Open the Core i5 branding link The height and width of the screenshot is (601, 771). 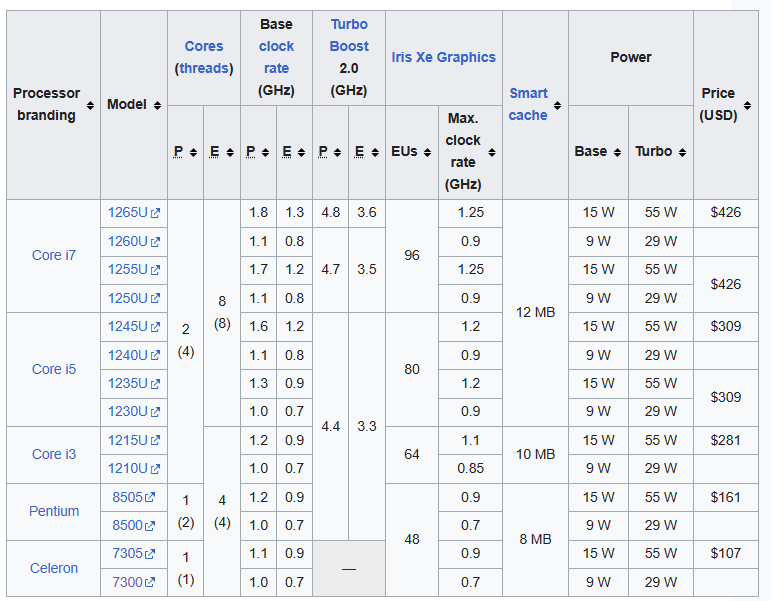point(54,369)
